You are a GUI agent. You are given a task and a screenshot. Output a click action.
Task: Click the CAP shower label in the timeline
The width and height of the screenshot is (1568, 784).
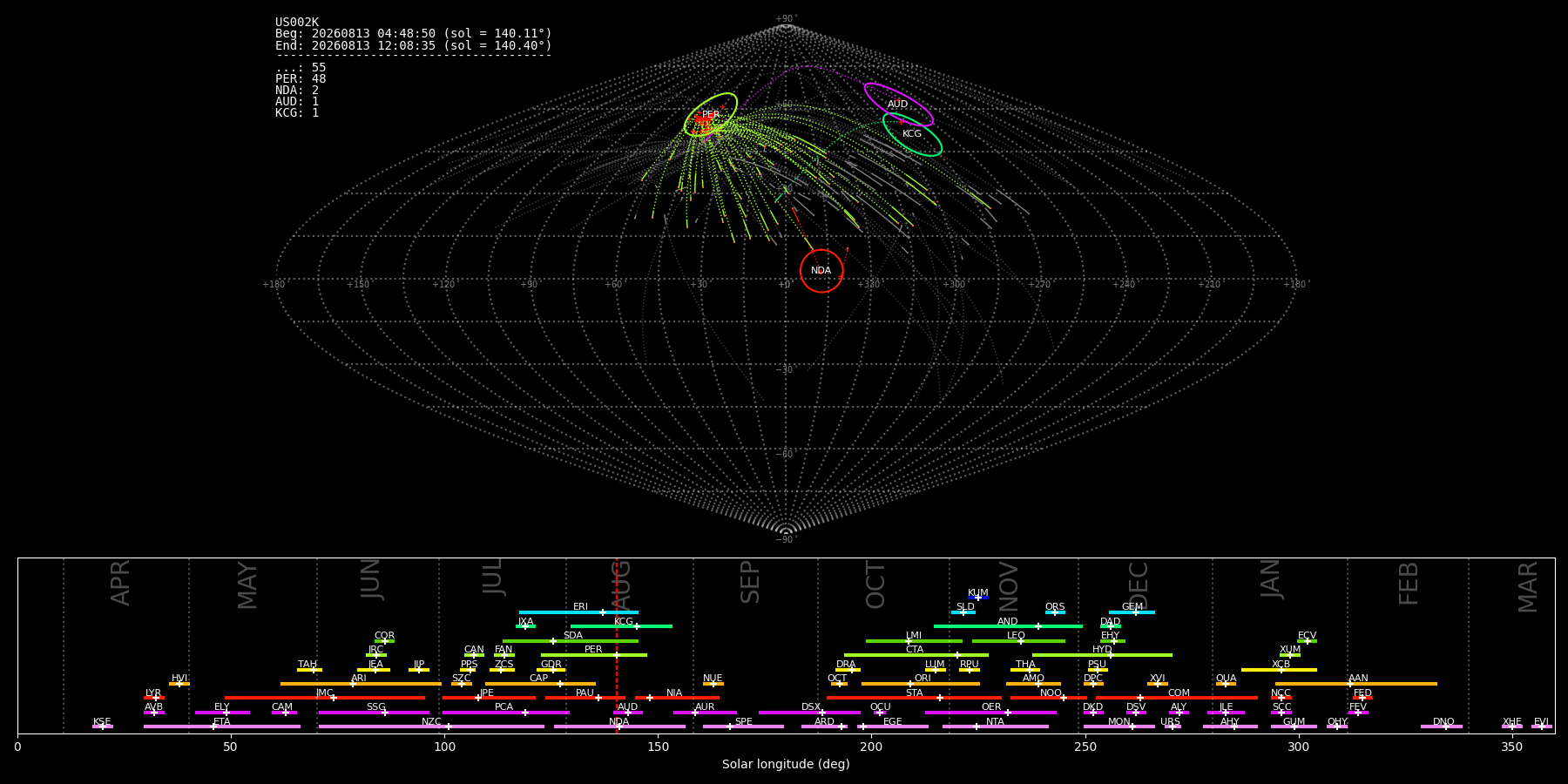[539, 678]
